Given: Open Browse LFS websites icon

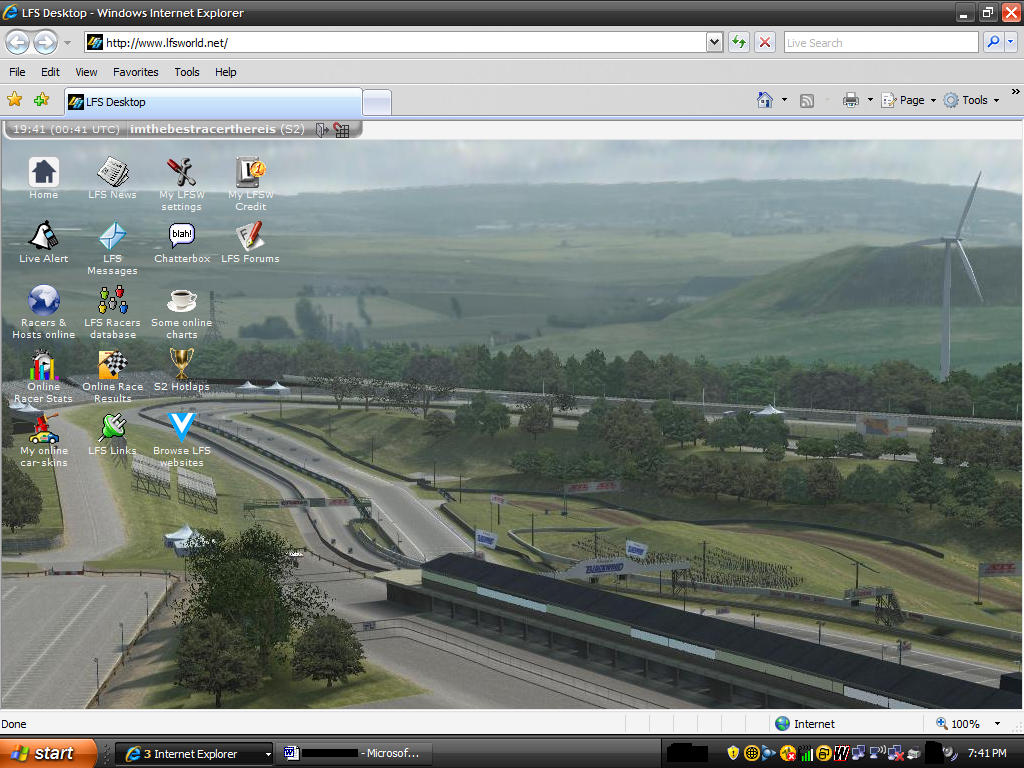Looking at the screenshot, I should (x=182, y=440).
